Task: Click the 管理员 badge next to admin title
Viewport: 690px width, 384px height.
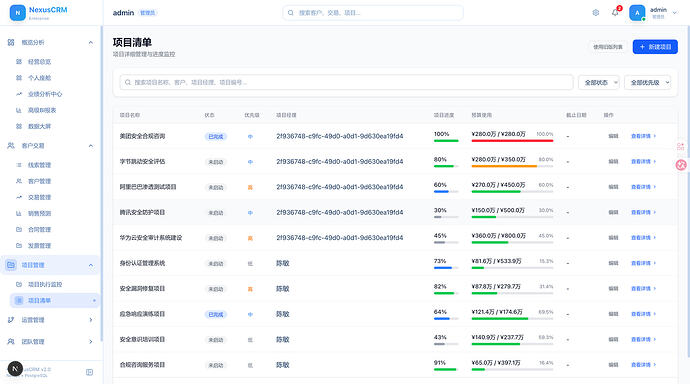Action: (x=147, y=13)
